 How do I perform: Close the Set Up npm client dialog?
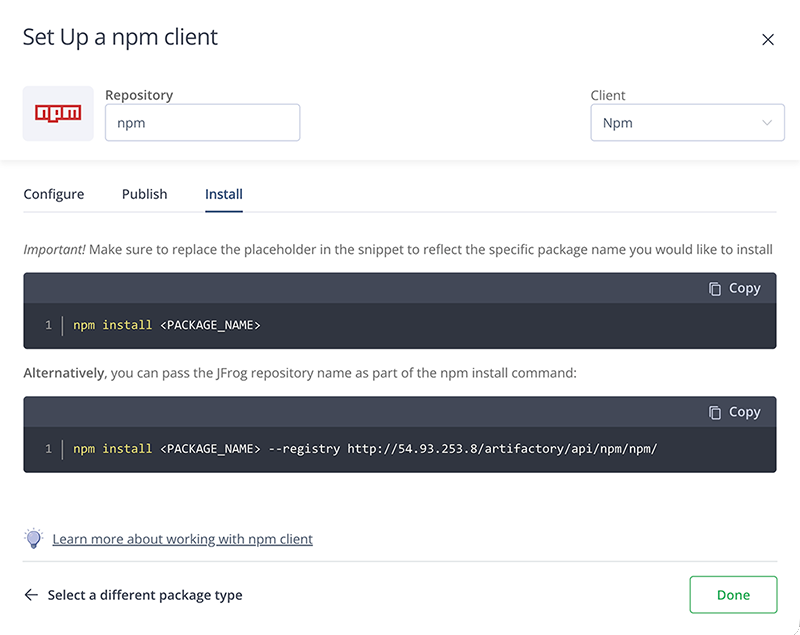(767, 40)
